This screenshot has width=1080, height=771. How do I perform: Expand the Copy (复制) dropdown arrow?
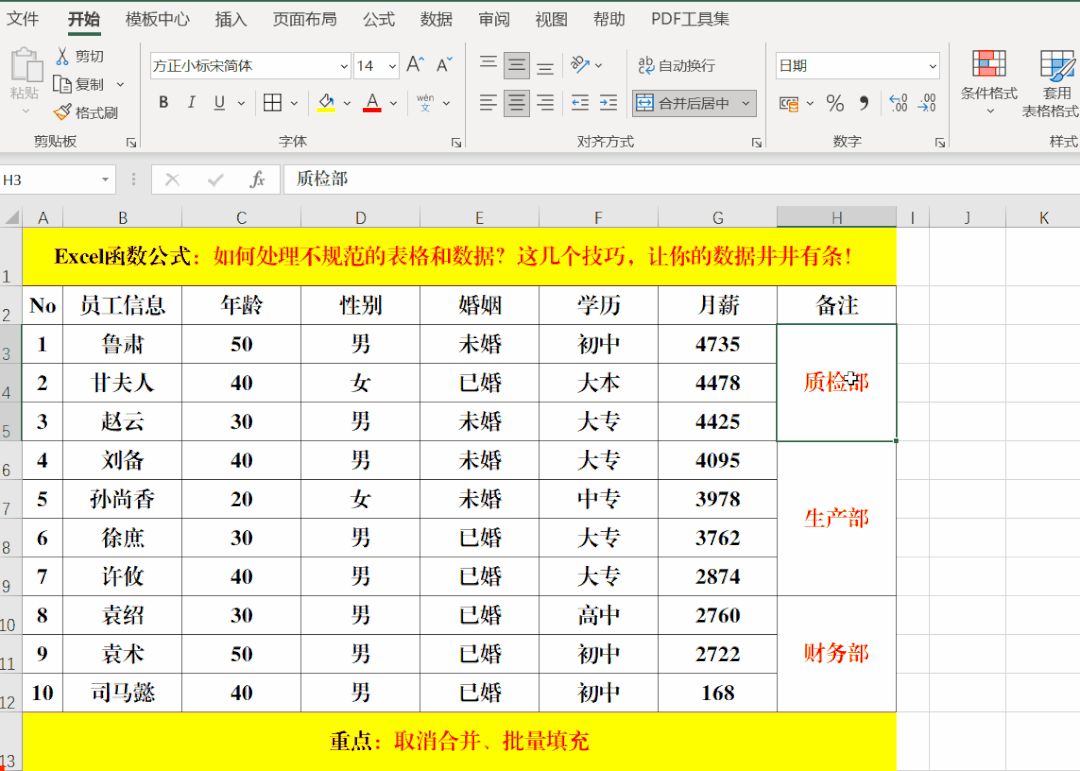pos(121,84)
